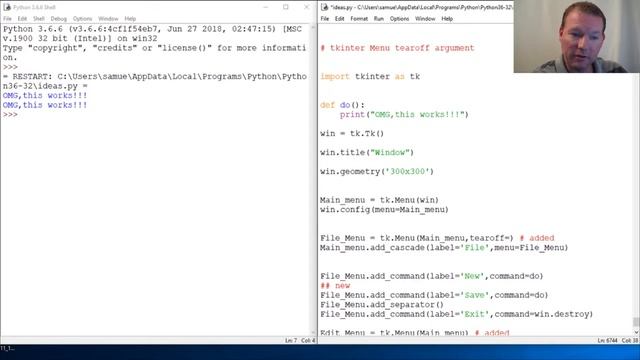The image size is (640, 360).
Task: Minimize the Python Shell window
Action: (x=266, y=7)
